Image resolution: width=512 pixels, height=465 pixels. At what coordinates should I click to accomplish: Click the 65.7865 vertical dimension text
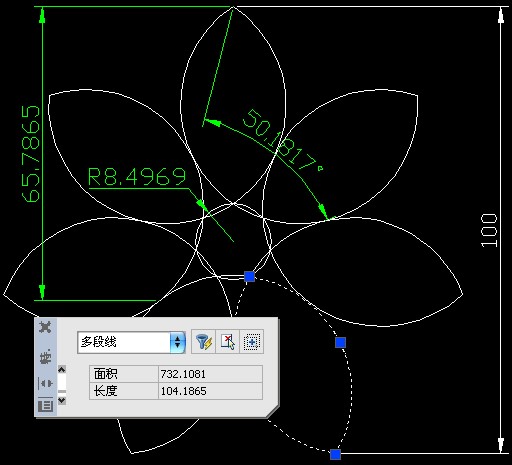[x=31, y=154]
